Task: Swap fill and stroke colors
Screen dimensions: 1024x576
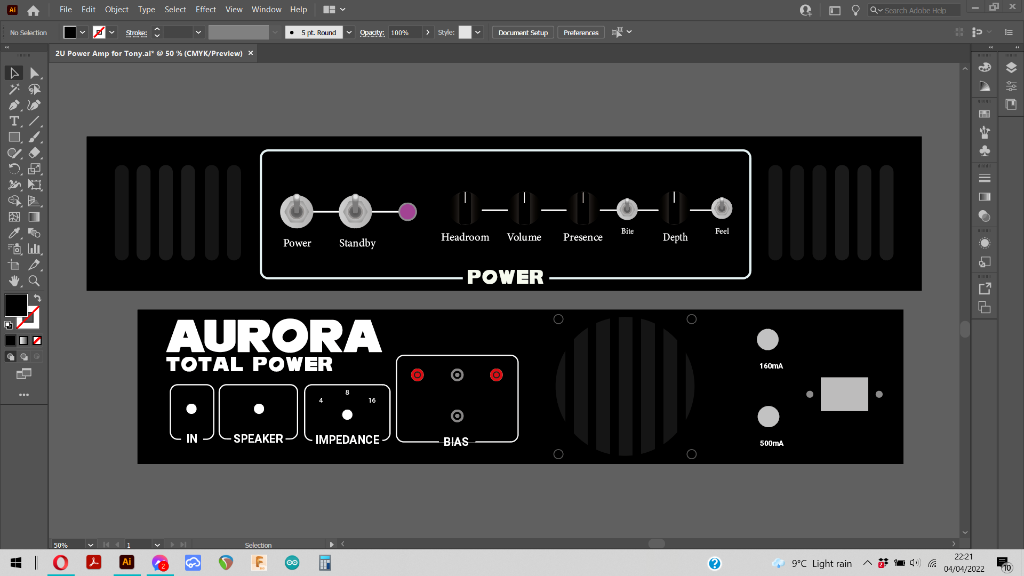Action: (x=37, y=298)
